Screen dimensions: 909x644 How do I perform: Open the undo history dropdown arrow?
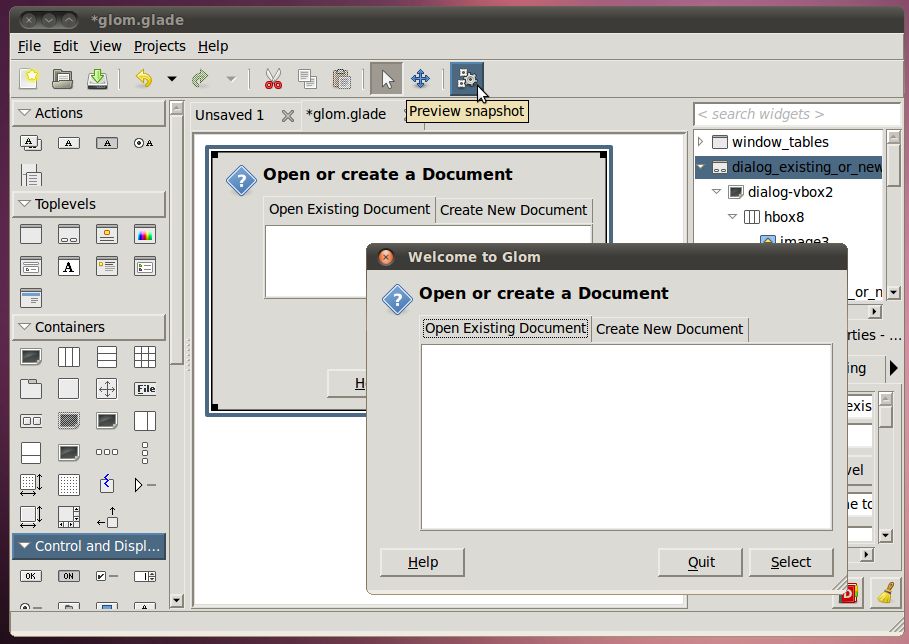172,78
